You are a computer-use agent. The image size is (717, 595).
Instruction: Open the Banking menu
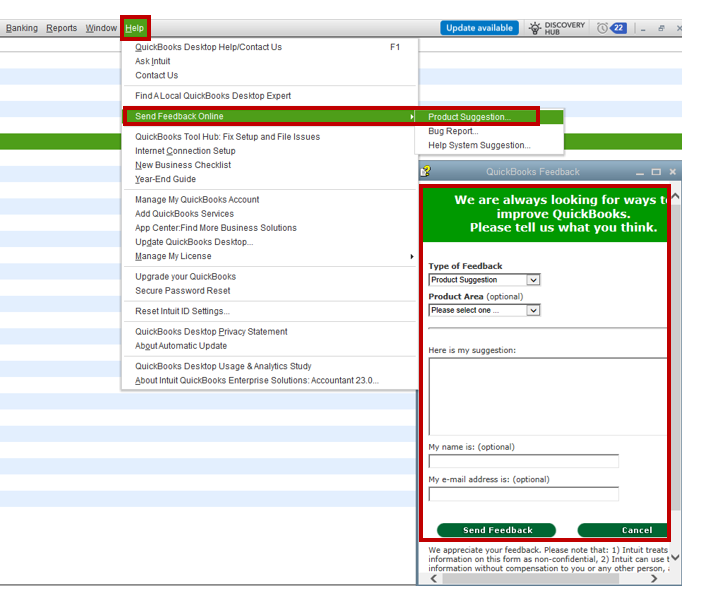(21, 28)
